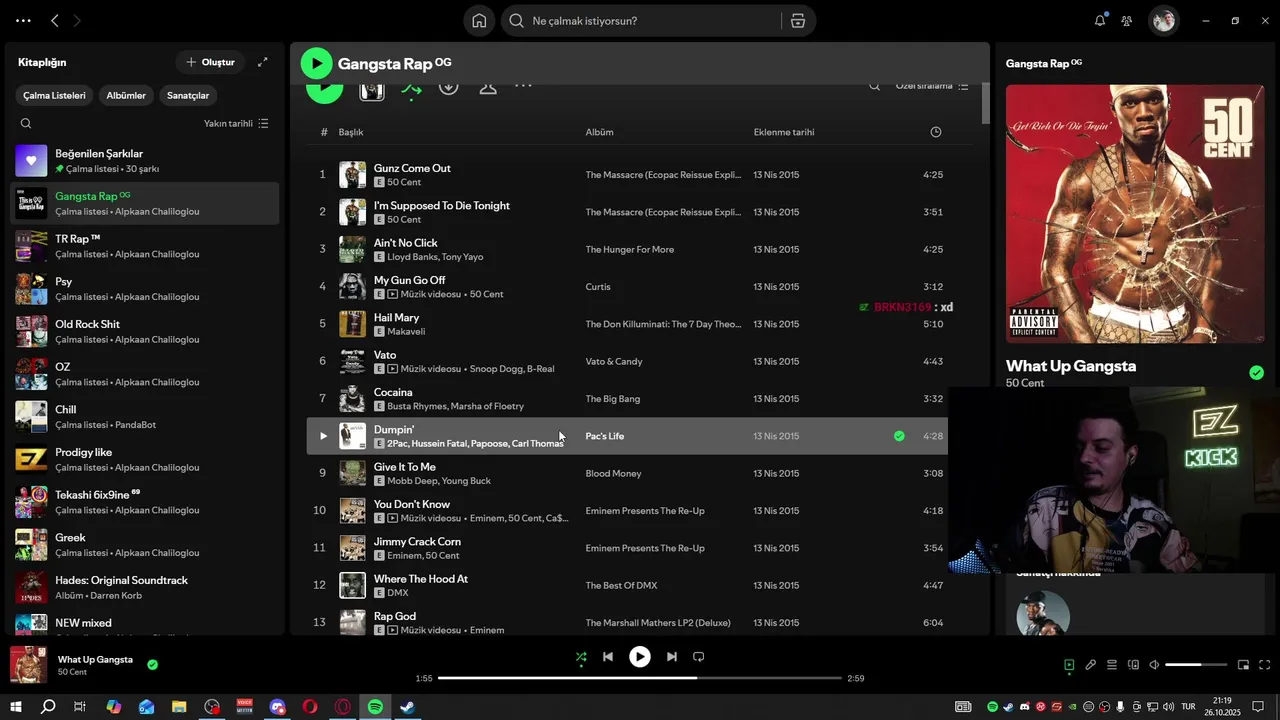Screen dimensions: 1280x720
Task: Open Prodigy like playlist
Action: [x=146, y=459]
